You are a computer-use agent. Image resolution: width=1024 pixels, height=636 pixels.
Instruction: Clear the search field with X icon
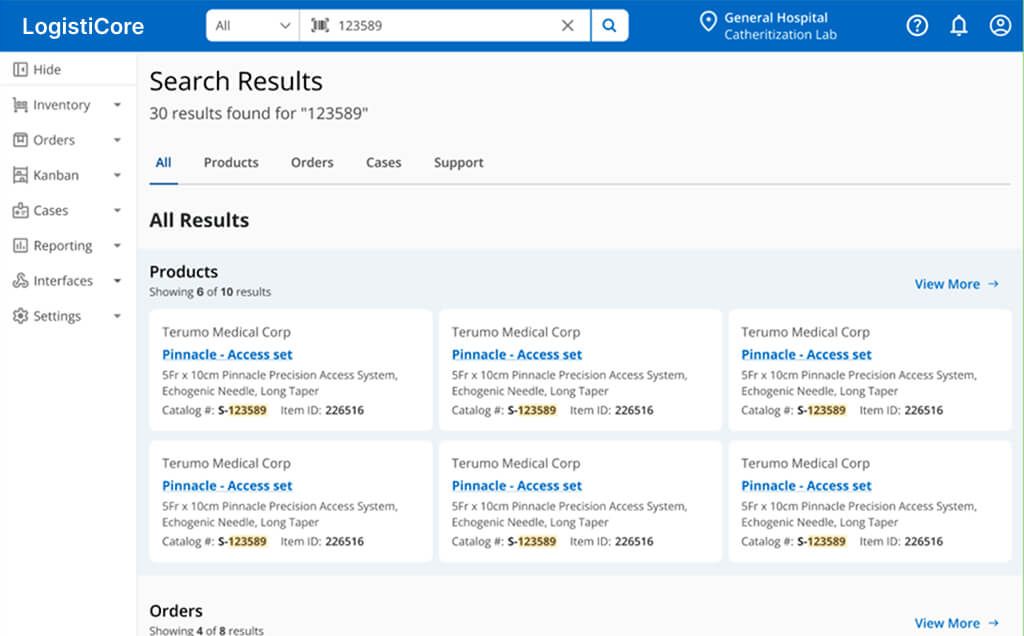(568, 26)
